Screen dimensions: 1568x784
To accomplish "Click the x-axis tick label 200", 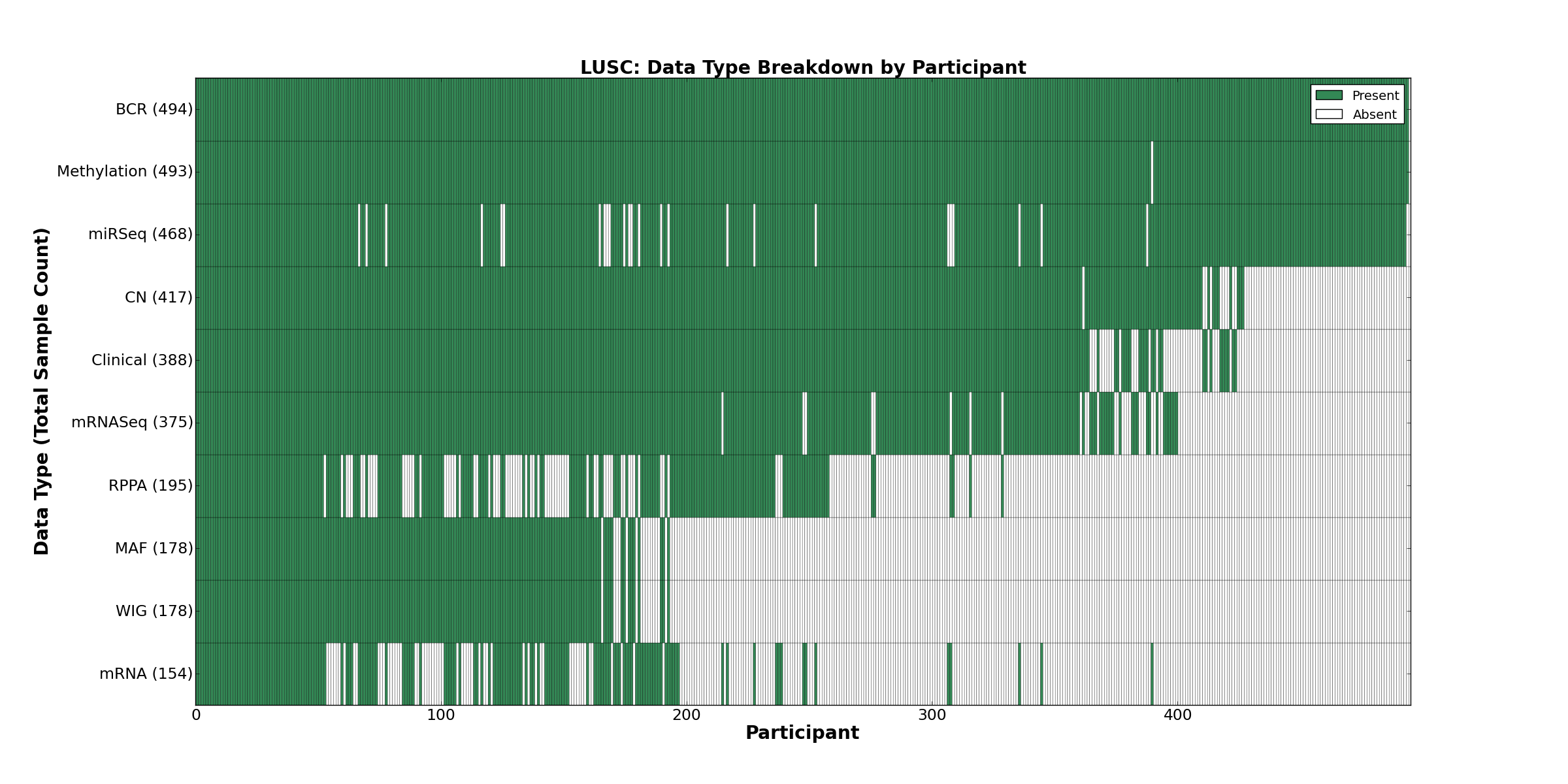I will click(686, 715).
